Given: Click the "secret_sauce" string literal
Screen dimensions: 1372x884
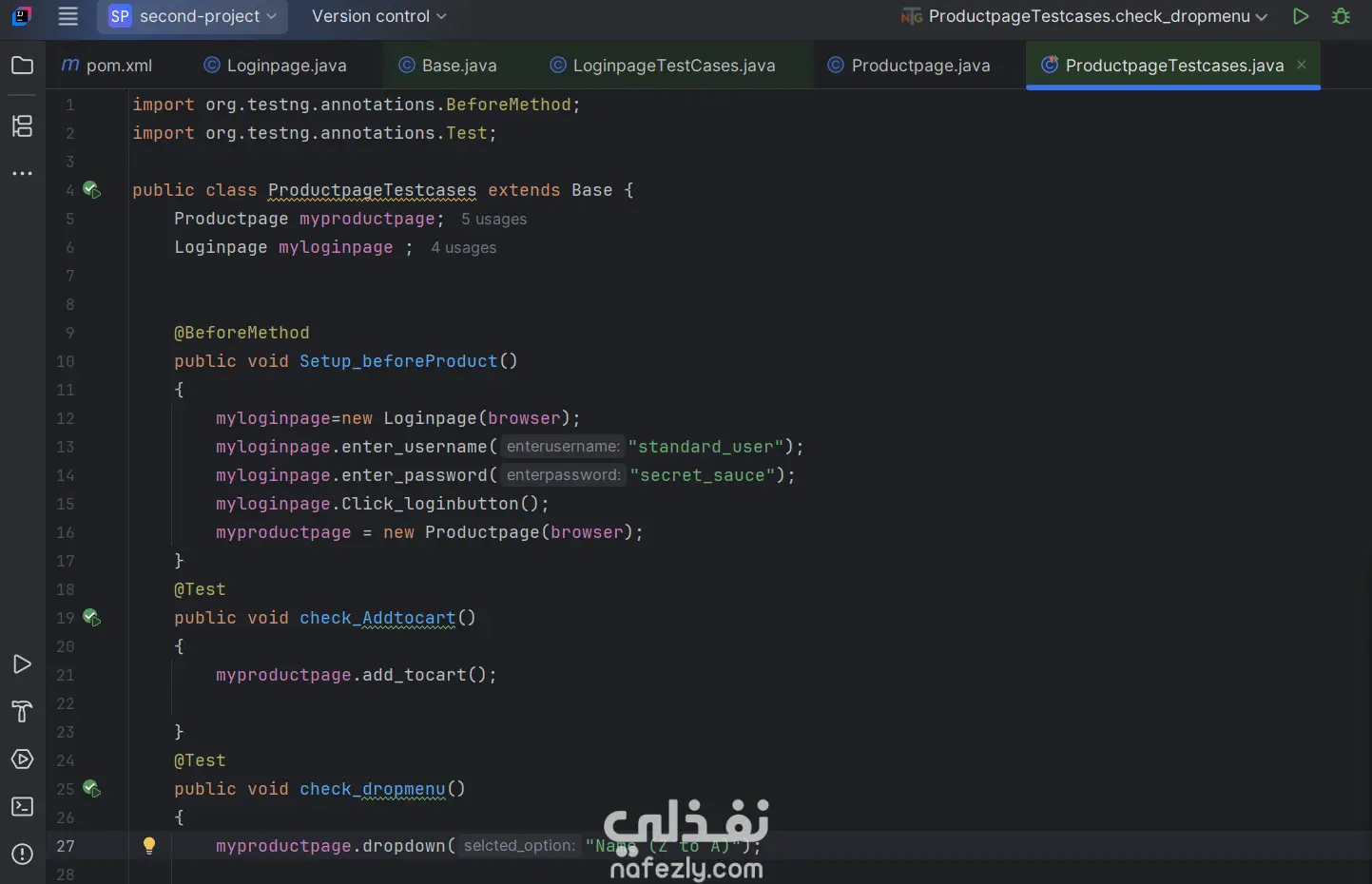Looking at the screenshot, I should pyautogui.click(x=703, y=475).
